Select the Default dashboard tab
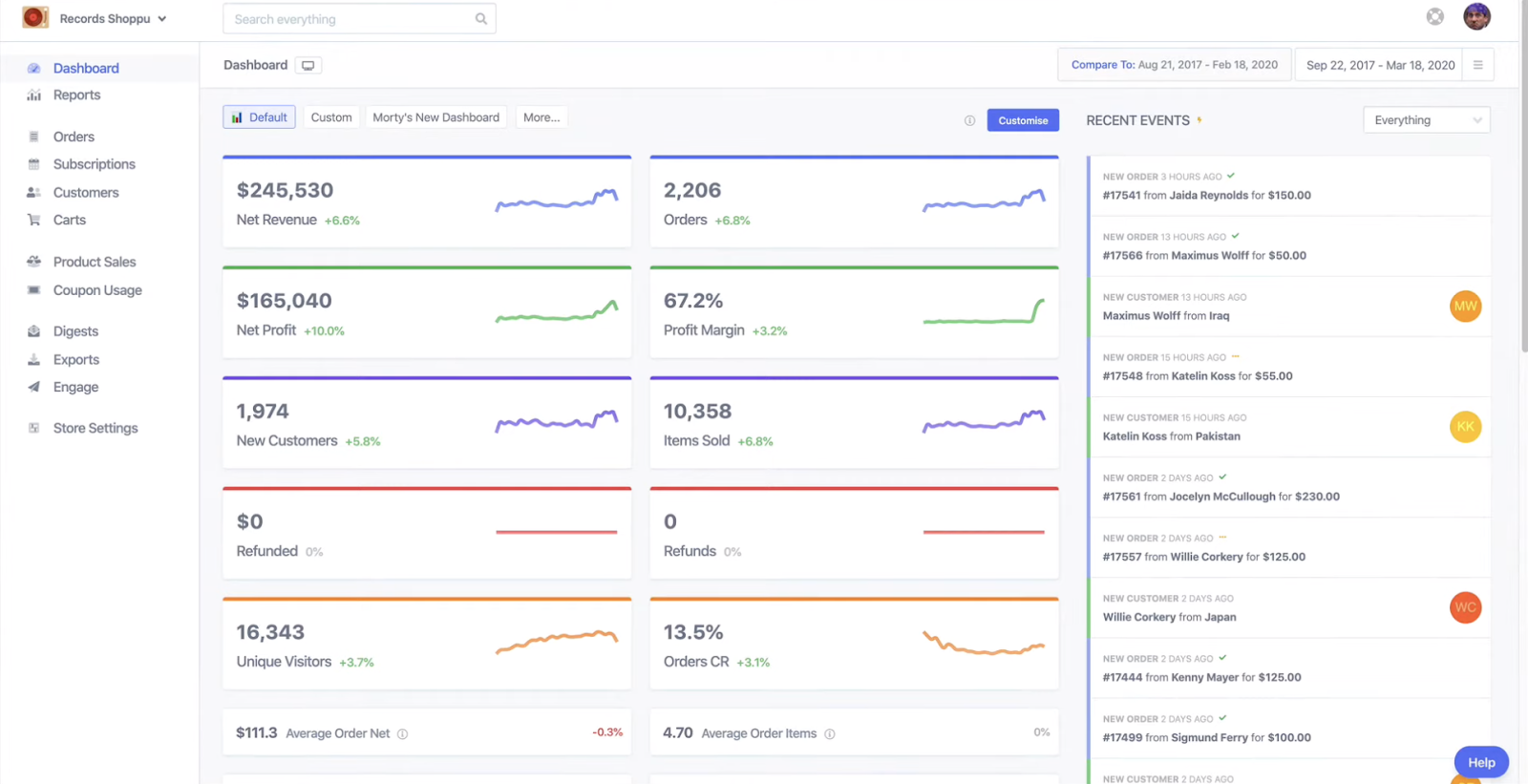Image resolution: width=1528 pixels, height=784 pixels. pyautogui.click(x=259, y=117)
